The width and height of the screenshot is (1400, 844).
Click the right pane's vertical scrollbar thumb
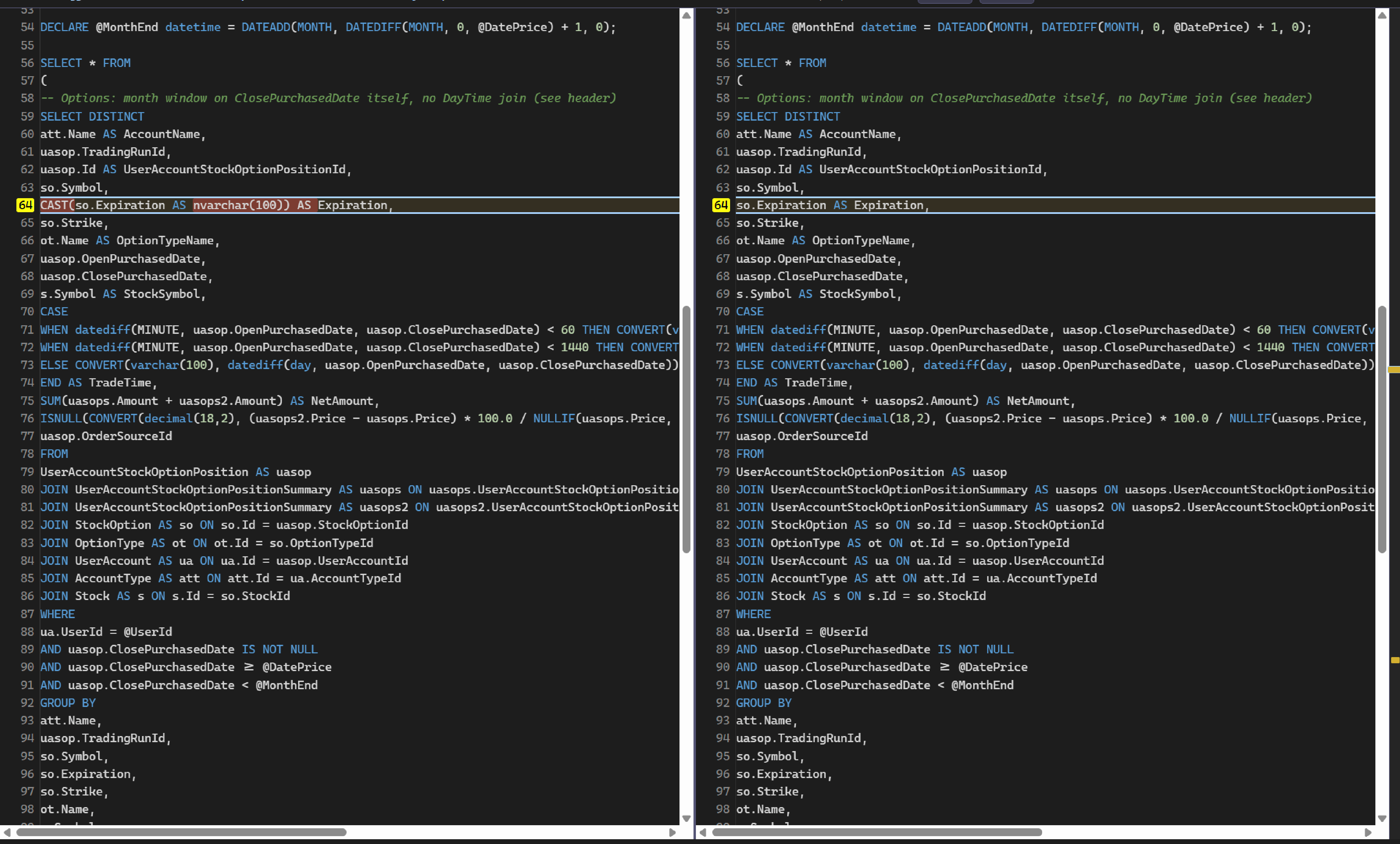[x=1382, y=430]
